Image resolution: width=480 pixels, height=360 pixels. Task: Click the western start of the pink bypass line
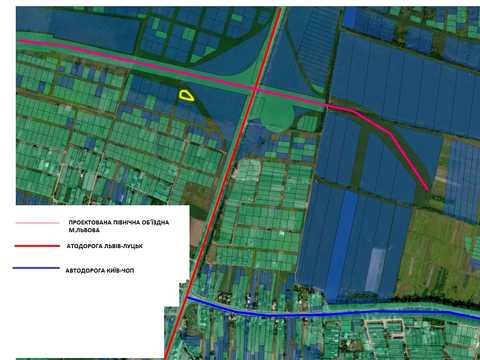[19, 41]
